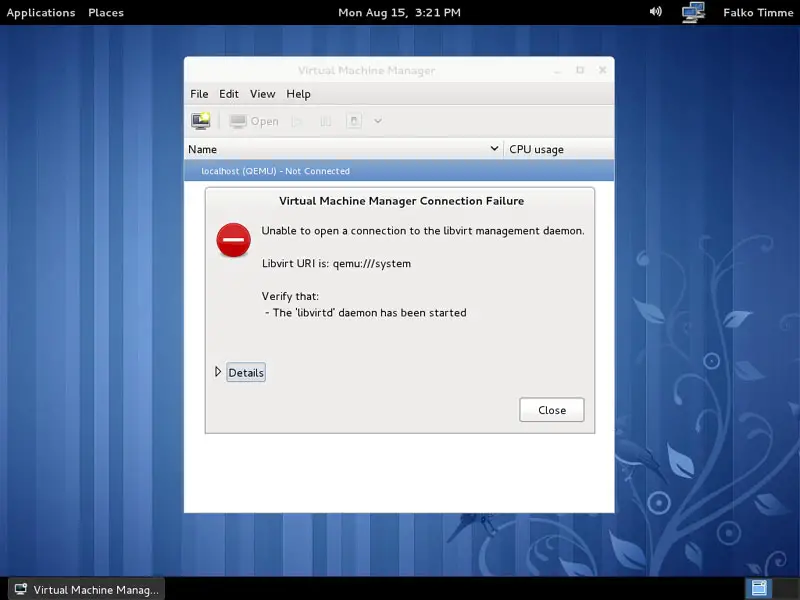Click the Open toolbar button

click(254, 121)
